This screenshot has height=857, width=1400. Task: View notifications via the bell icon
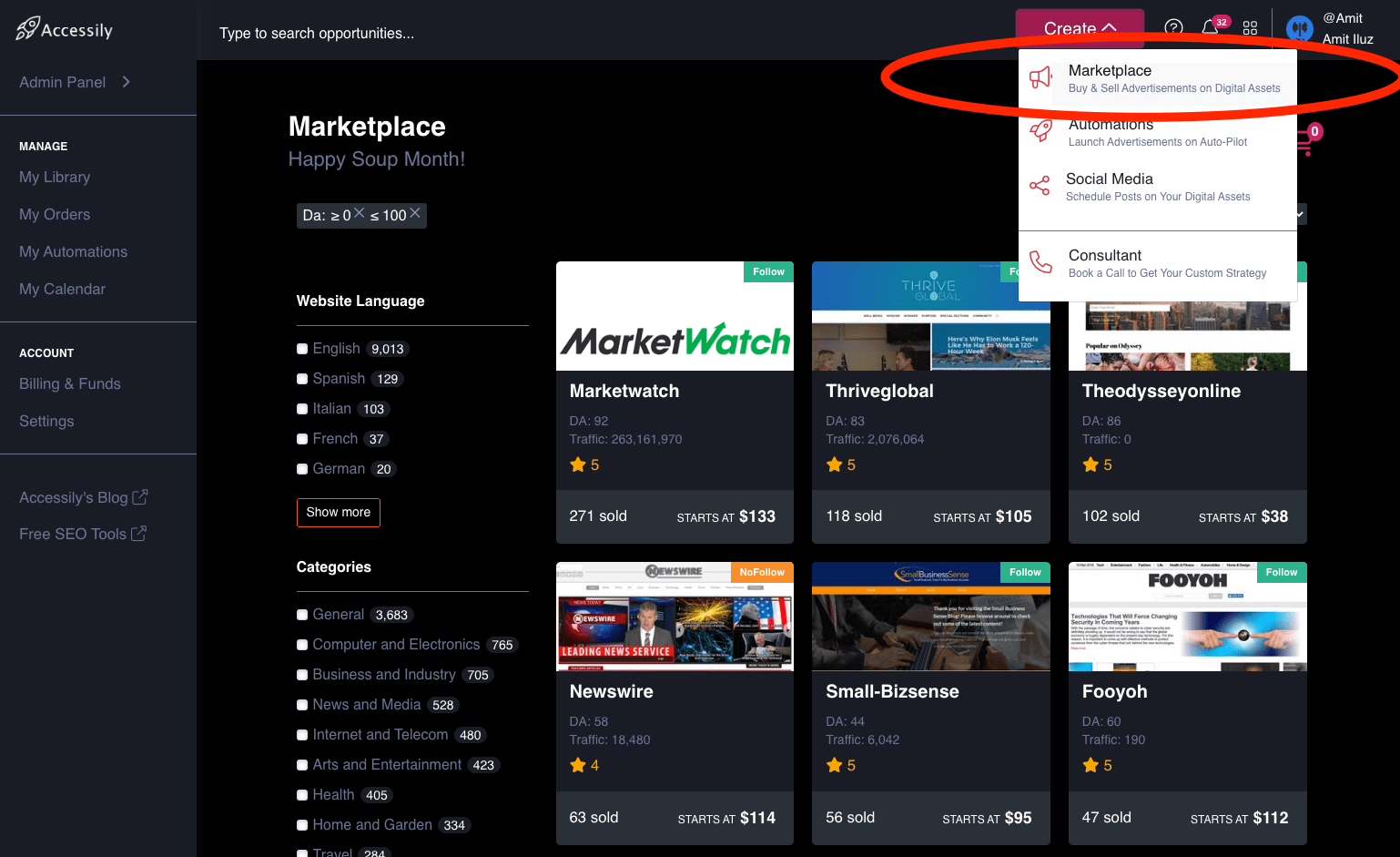pyautogui.click(x=1212, y=28)
